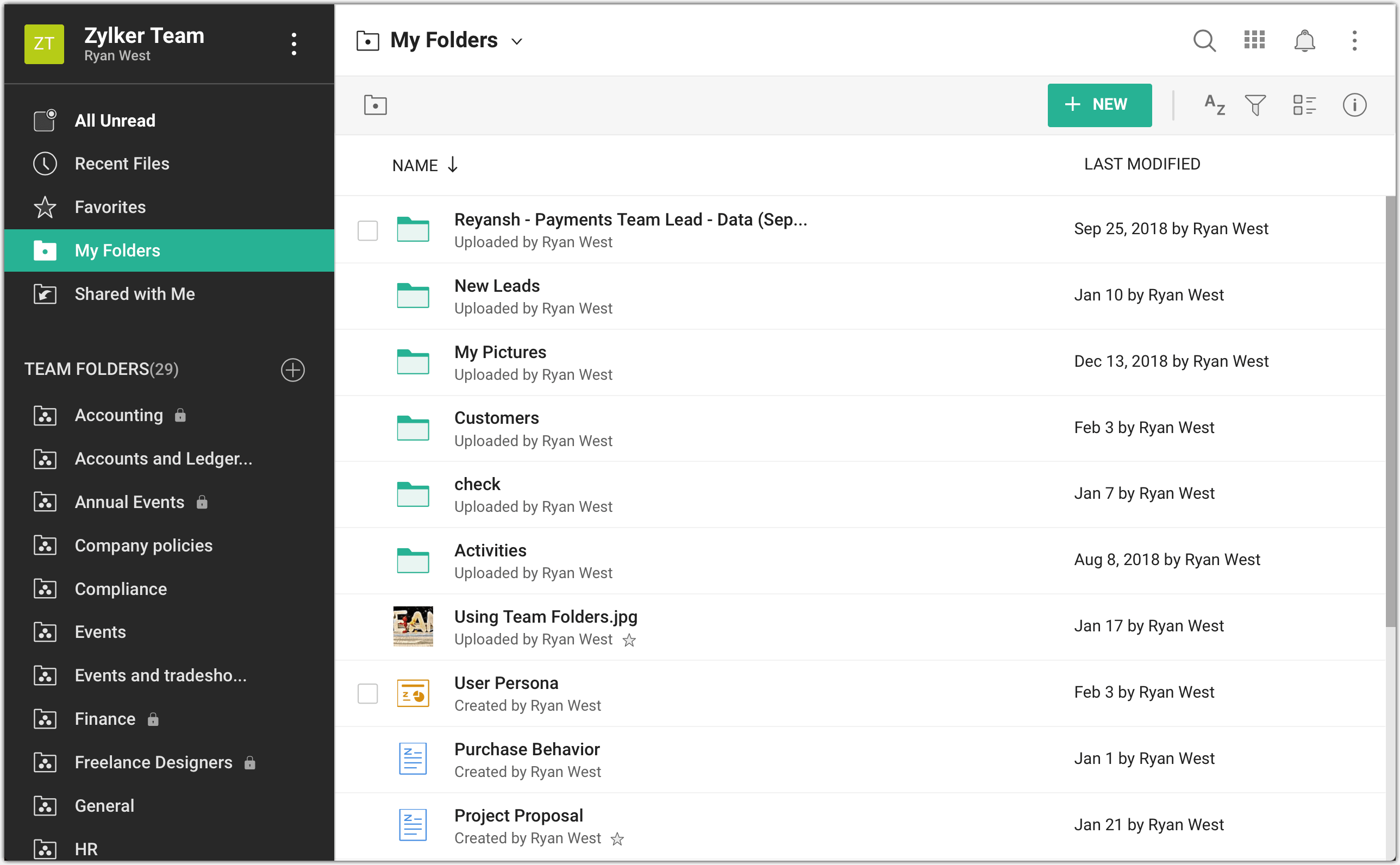Expand the My Folders breadcrumb dropdown
This screenshot has height=865, width=1400.
517,41
